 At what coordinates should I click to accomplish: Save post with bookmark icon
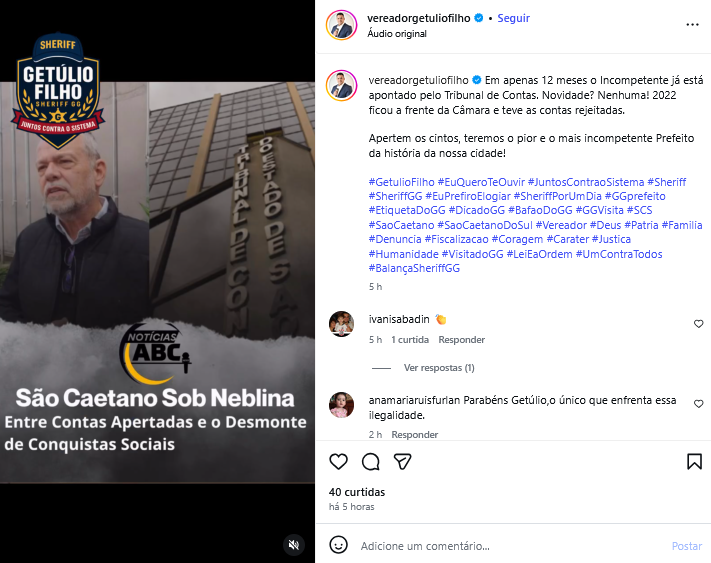pyautogui.click(x=694, y=461)
